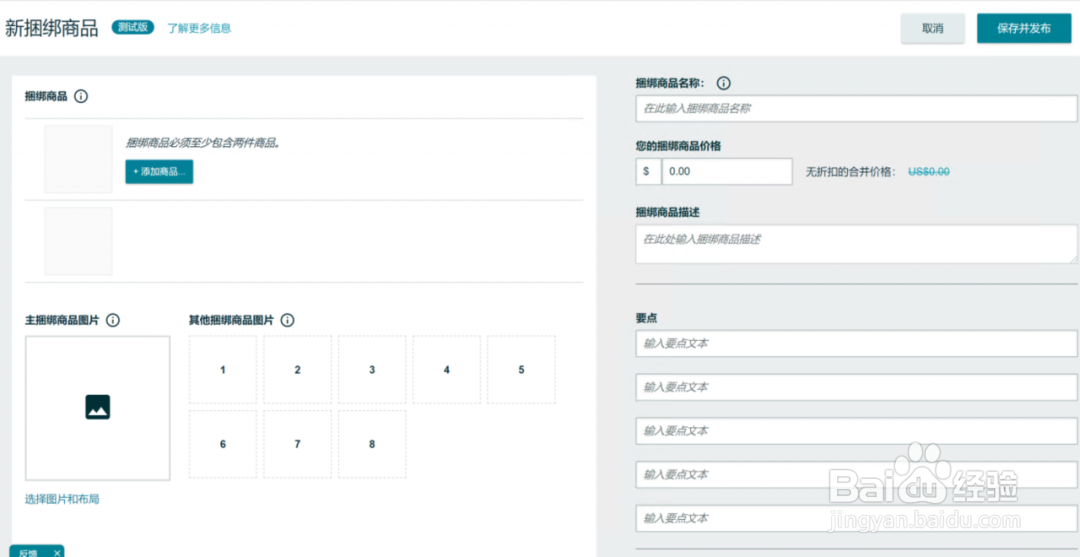The width and height of the screenshot is (1080, 557).
Task: Click info icon beside 捆绑商品名称 label
Action: tap(723, 83)
